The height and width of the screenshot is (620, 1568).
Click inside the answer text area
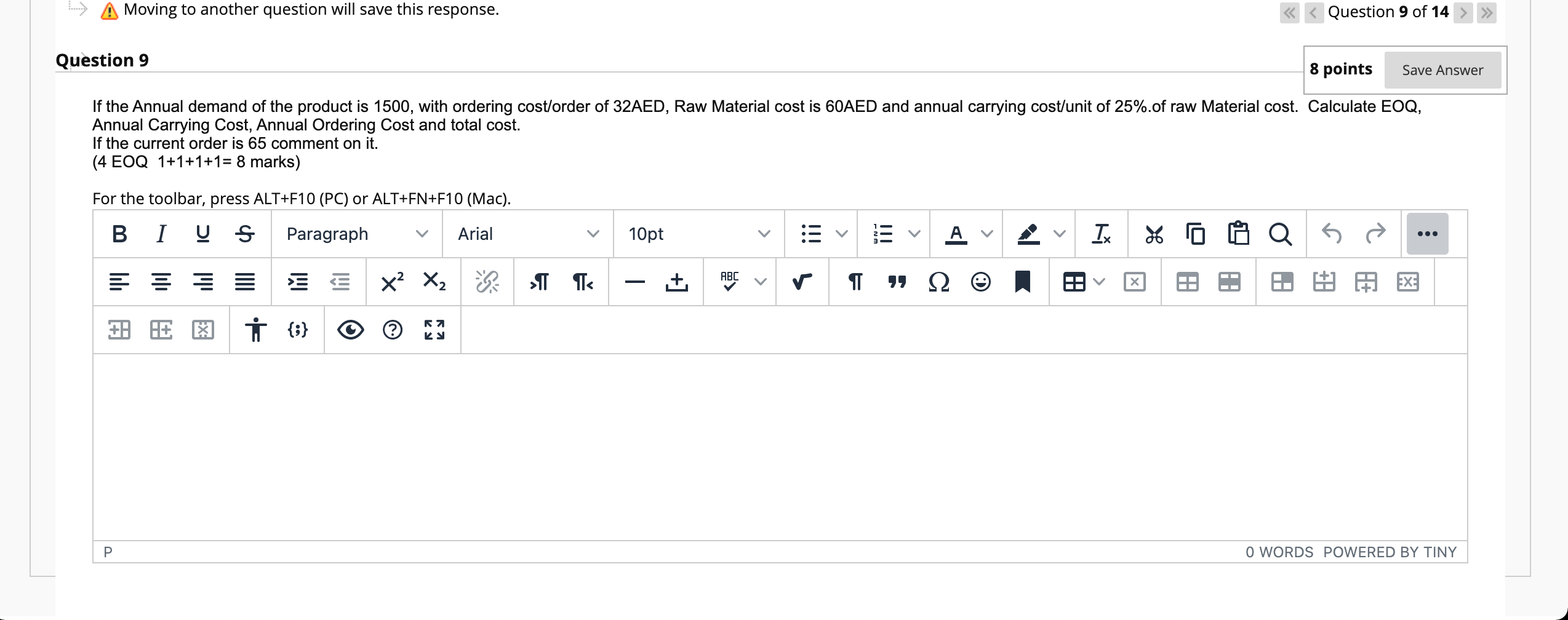coord(780,447)
